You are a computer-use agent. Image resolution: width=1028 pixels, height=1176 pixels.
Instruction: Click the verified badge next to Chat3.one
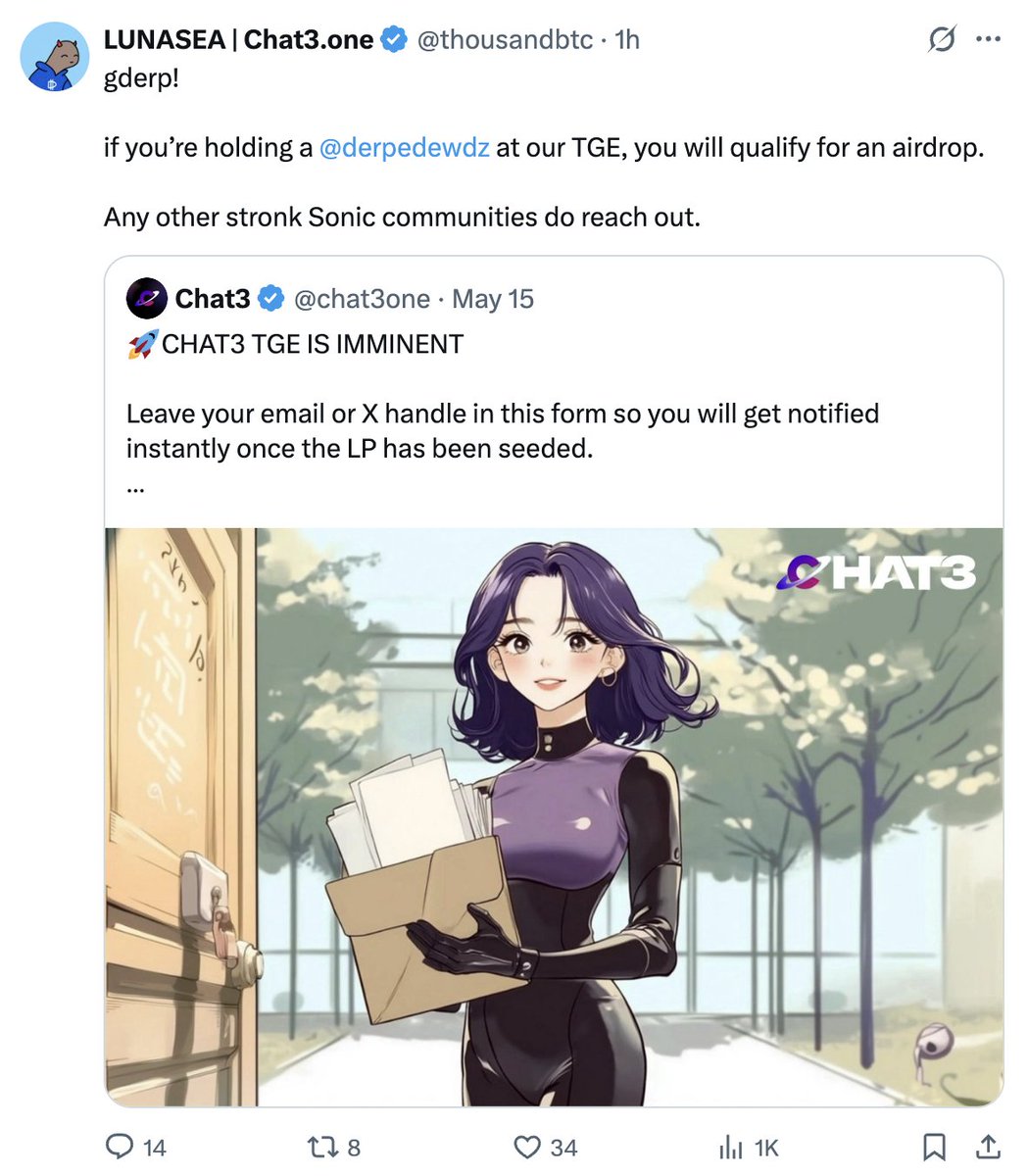[394, 40]
